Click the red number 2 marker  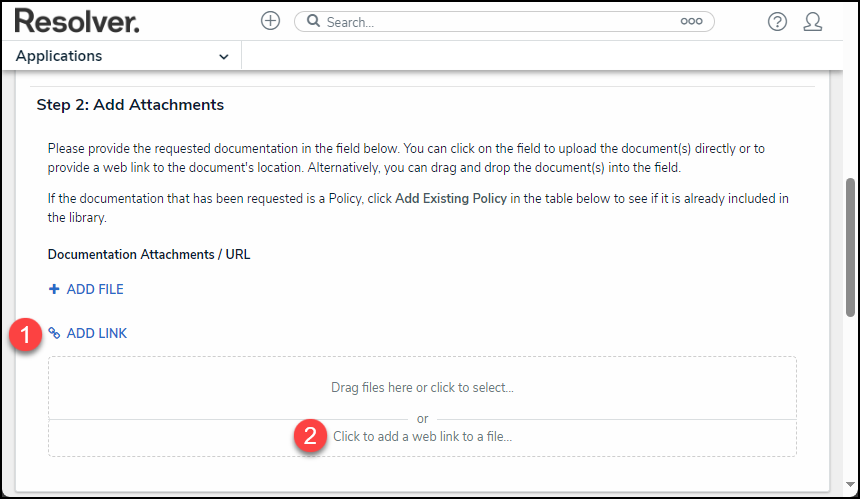[311, 437]
